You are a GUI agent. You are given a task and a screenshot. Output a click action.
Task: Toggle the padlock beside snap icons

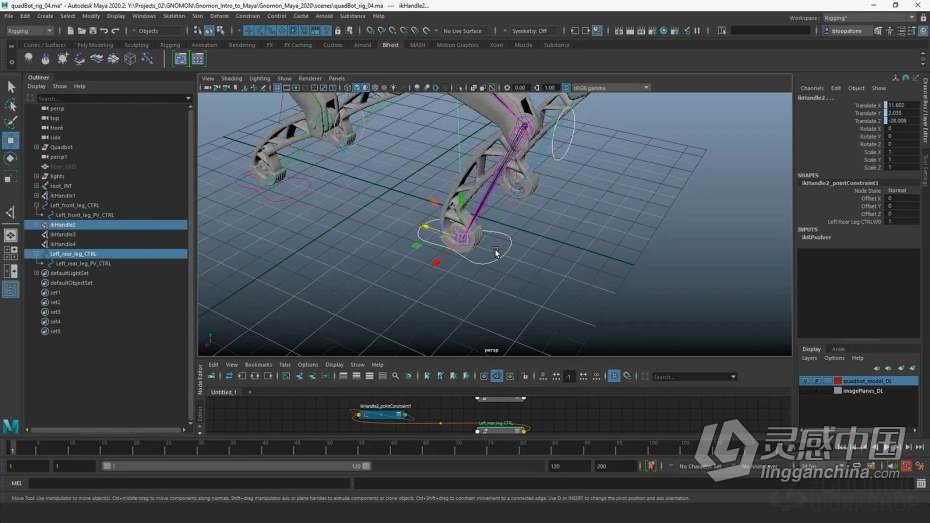tap(338, 31)
